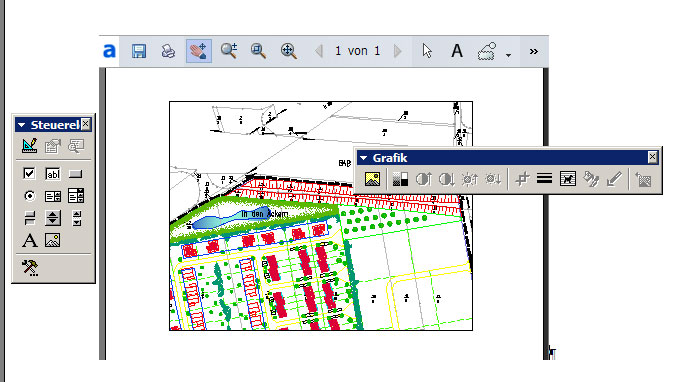Image resolution: width=680 pixels, height=382 pixels.
Task: Click insert picture icon in Grafik toolbar
Action: click(373, 179)
